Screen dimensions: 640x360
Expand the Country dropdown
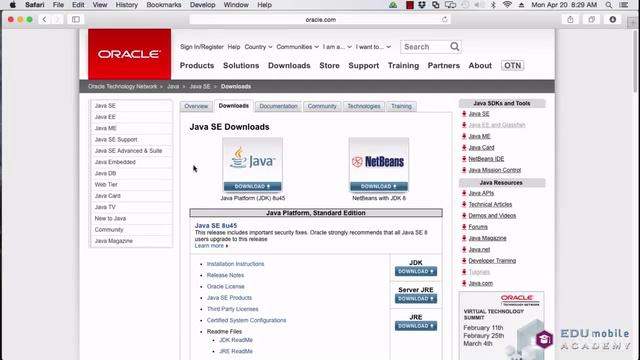[x=258, y=47]
